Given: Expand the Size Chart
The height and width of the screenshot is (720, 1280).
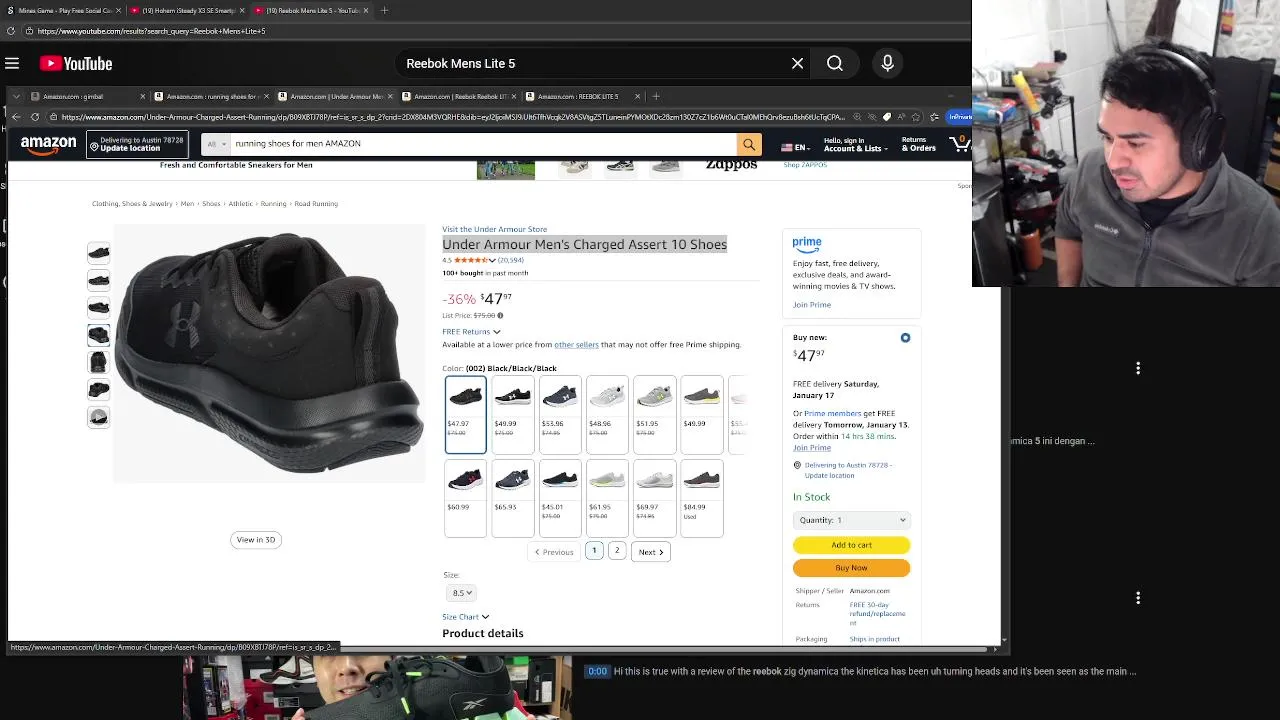Looking at the screenshot, I should click(466, 617).
